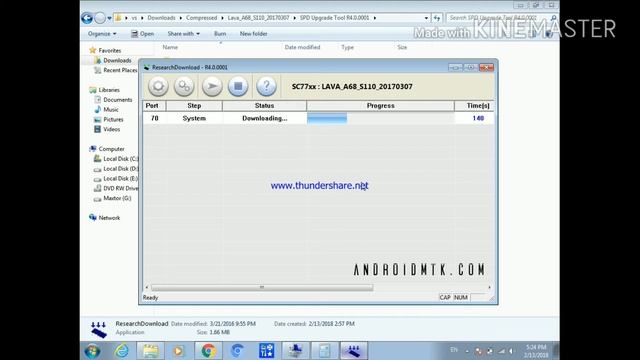The width and height of the screenshot is (640, 360).
Task: Select Local Disk (E:)
Action: coord(121,178)
